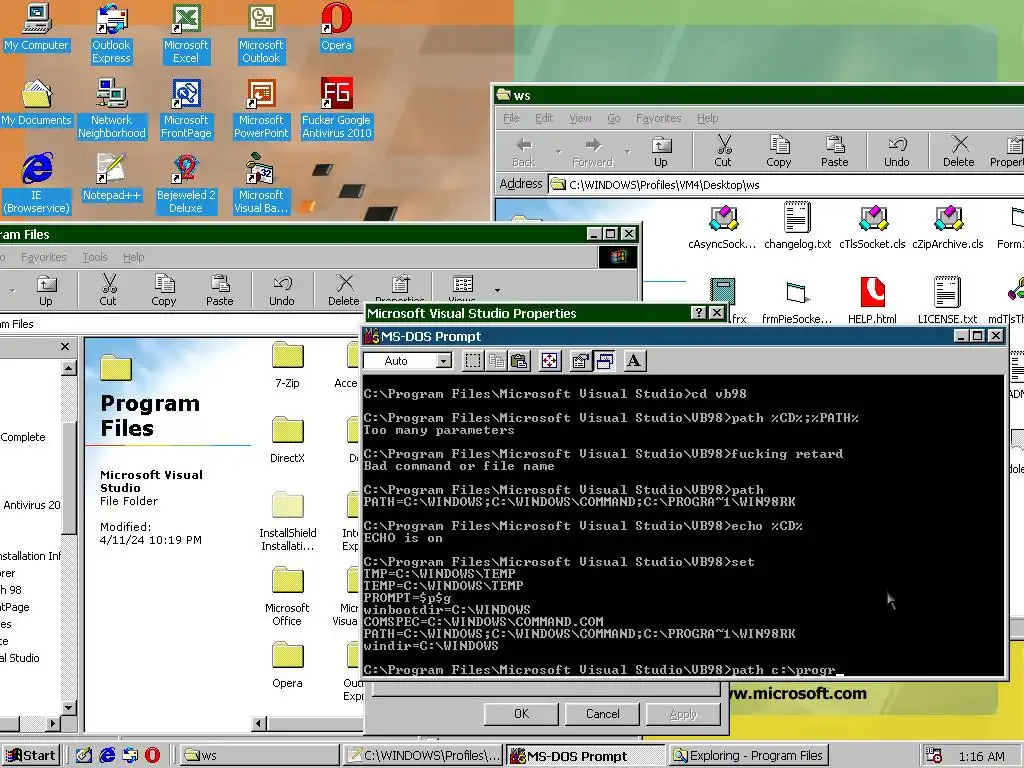The height and width of the screenshot is (768, 1024).
Task: Click Copy in the ws window toolbar
Action: pos(778,151)
